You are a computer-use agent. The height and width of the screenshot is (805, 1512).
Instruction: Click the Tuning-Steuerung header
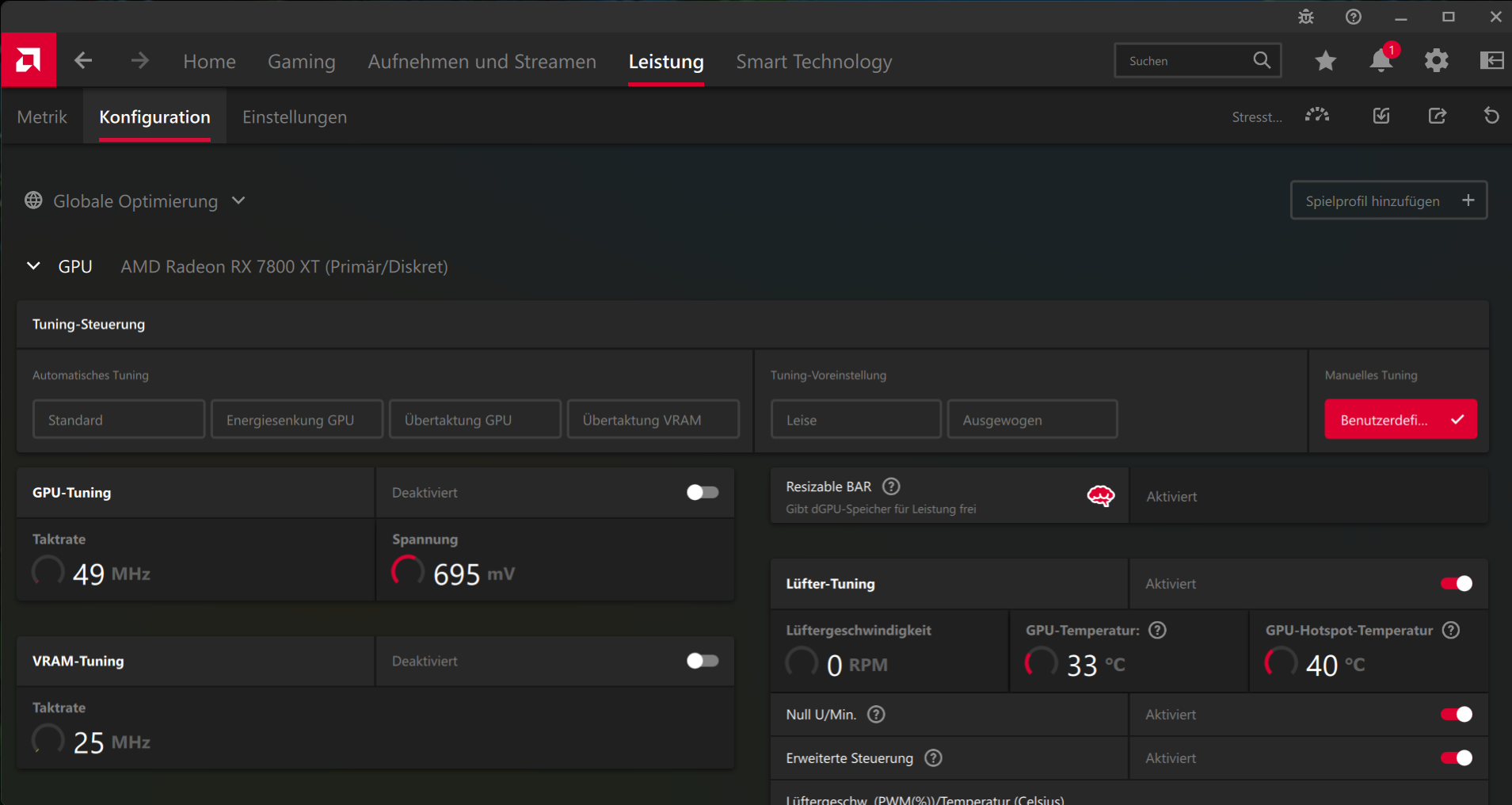point(89,324)
